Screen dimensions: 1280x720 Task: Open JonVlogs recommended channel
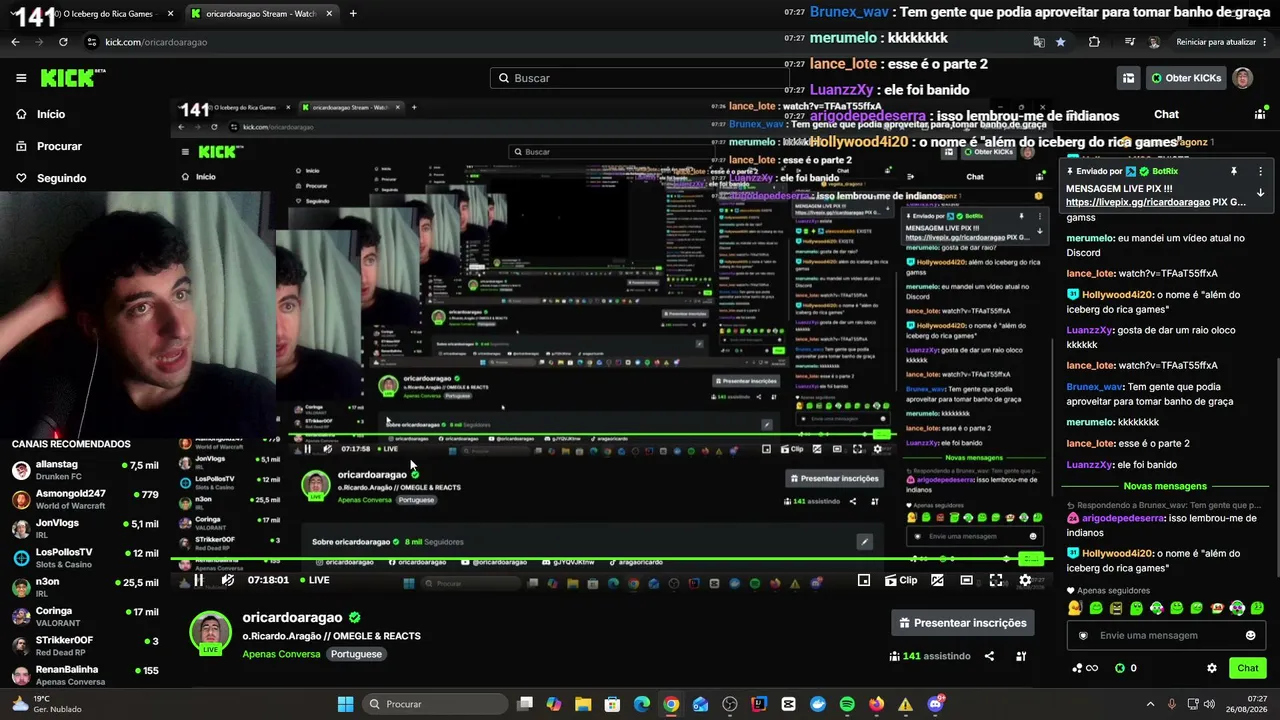(85, 528)
